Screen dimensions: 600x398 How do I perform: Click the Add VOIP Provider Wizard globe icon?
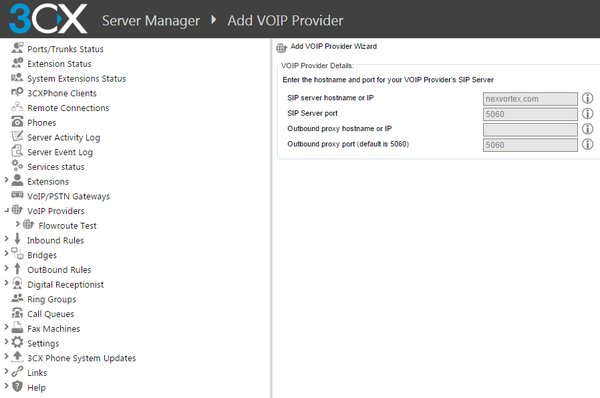[282, 47]
